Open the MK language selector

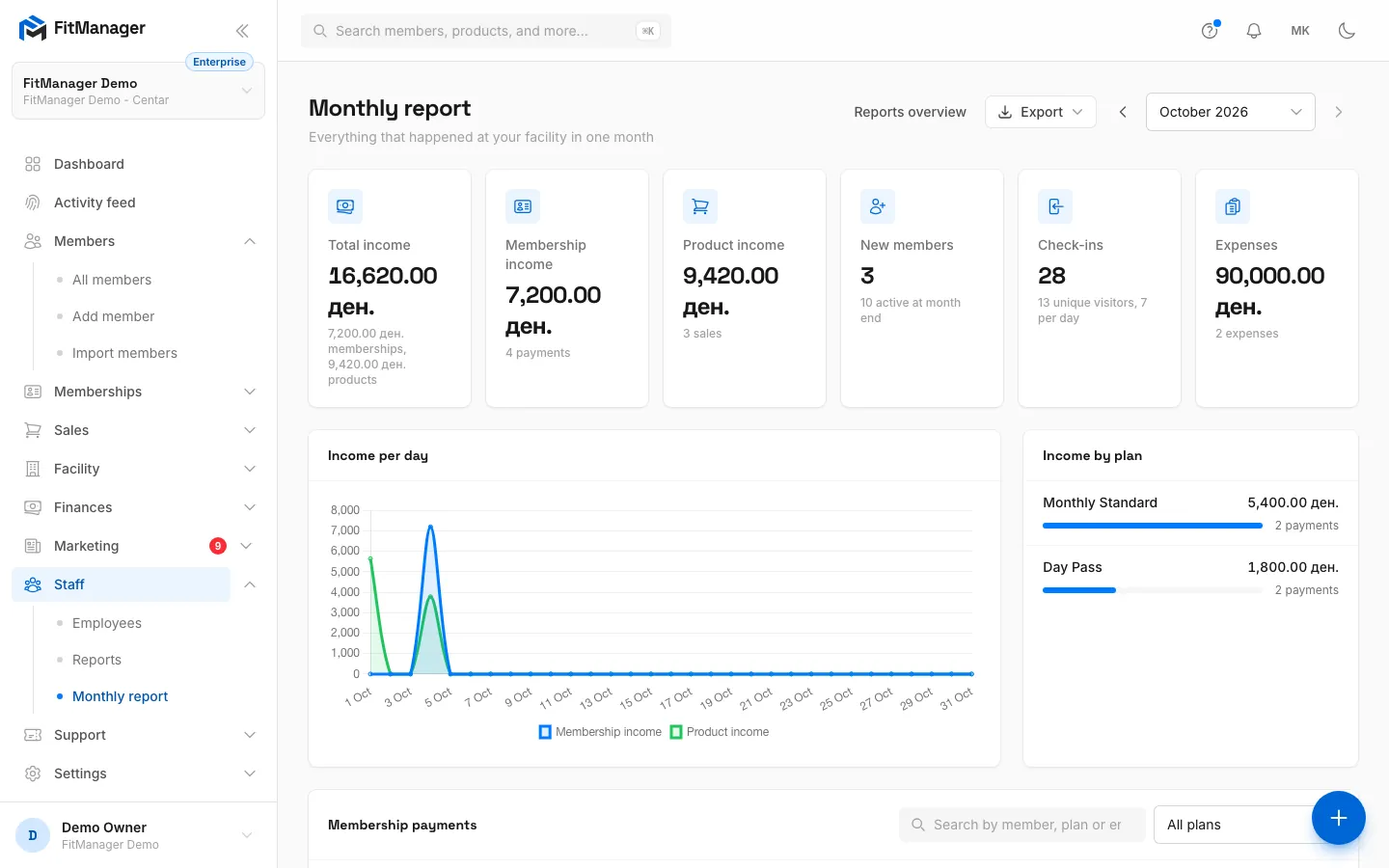(1300, 31)
